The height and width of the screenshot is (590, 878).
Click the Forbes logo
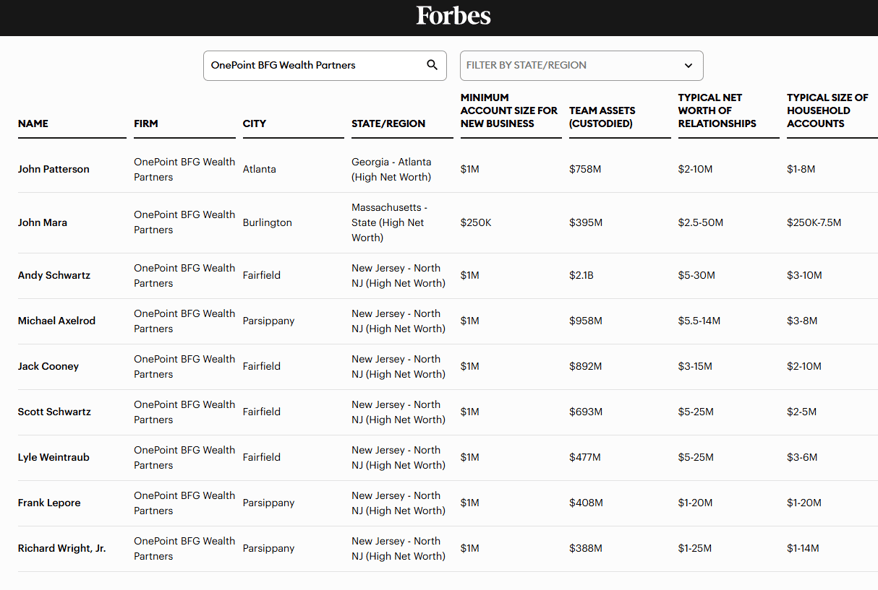[453, 16]
